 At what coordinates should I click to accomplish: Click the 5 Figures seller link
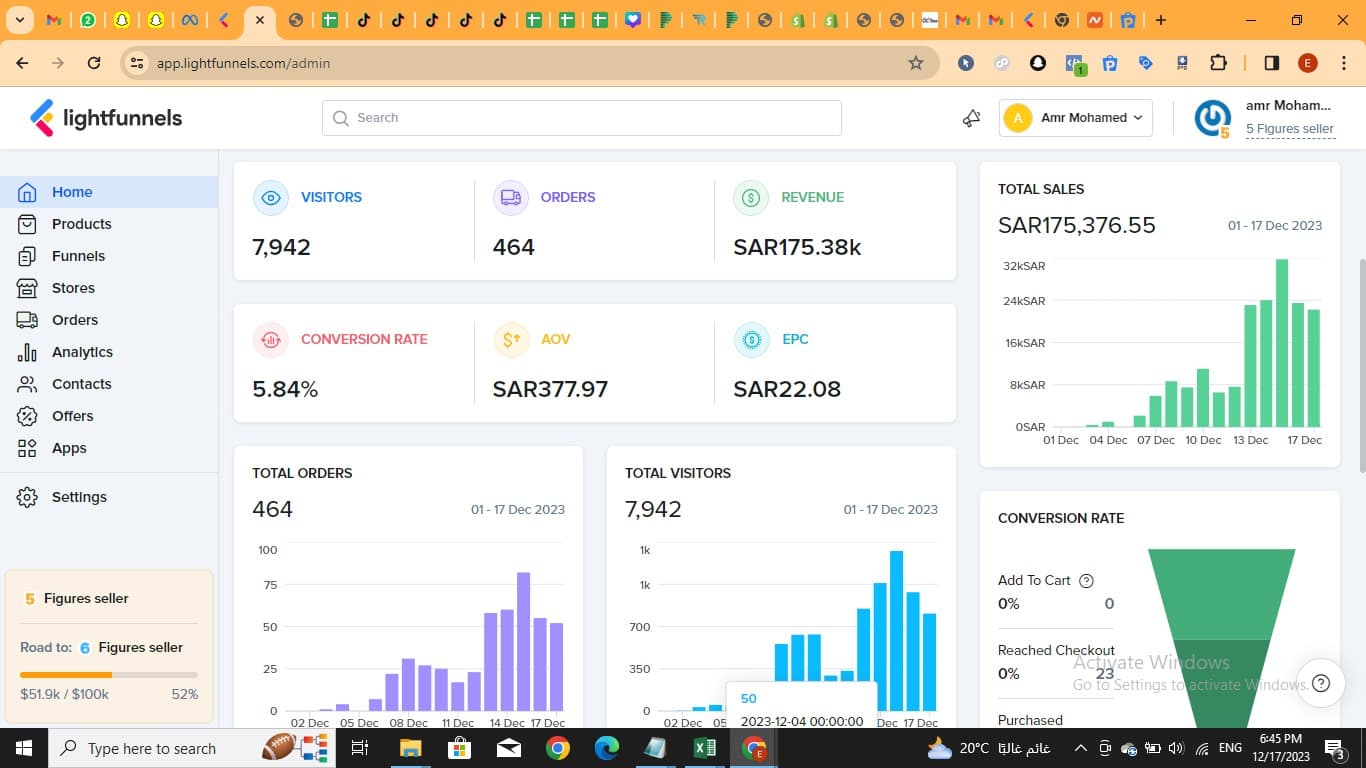point(1289,129)
